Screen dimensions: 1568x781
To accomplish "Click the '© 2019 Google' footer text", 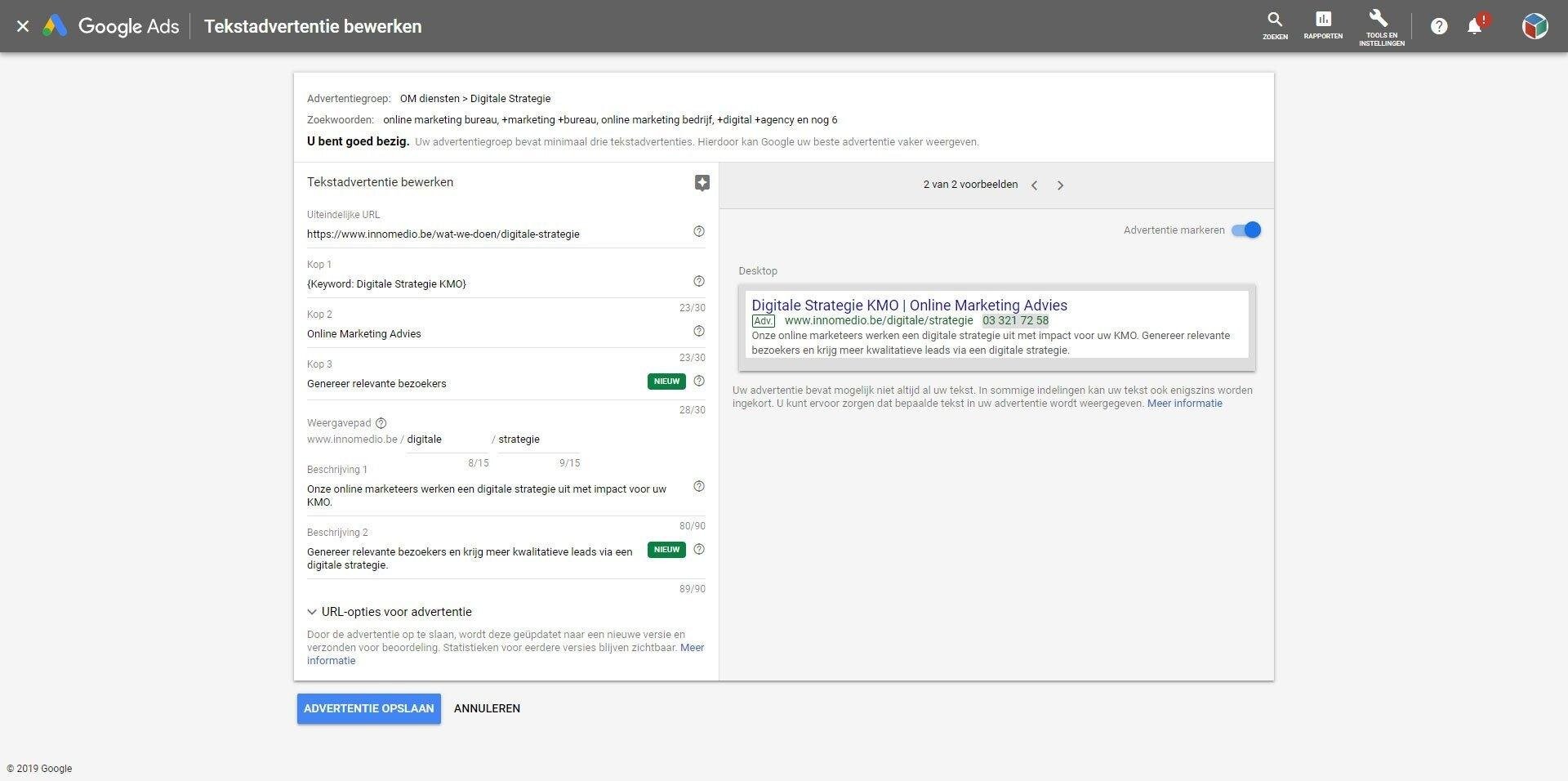I will (39, 769).
